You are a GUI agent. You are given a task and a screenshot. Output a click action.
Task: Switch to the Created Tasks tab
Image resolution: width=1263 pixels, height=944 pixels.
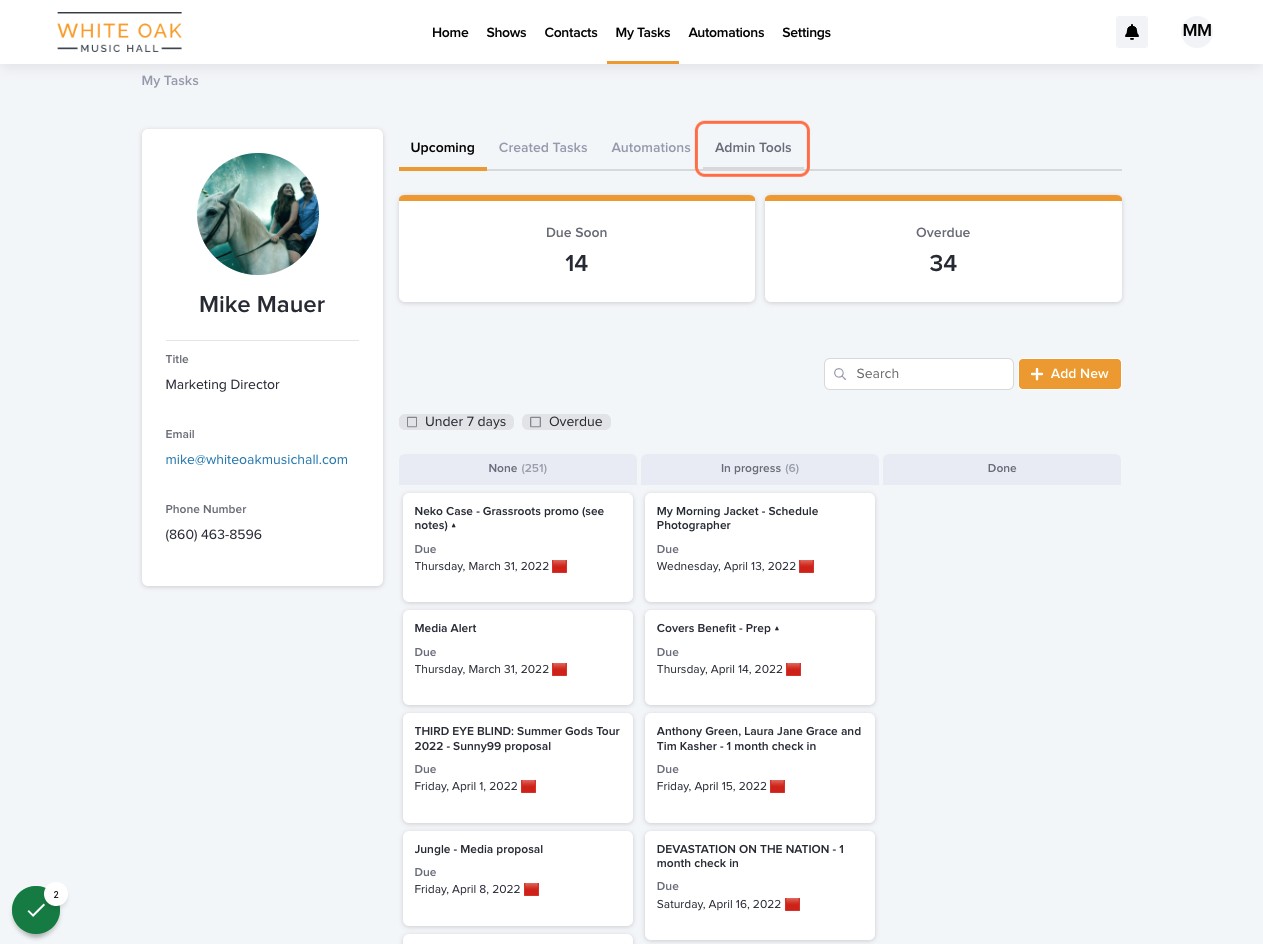point(543,148)
